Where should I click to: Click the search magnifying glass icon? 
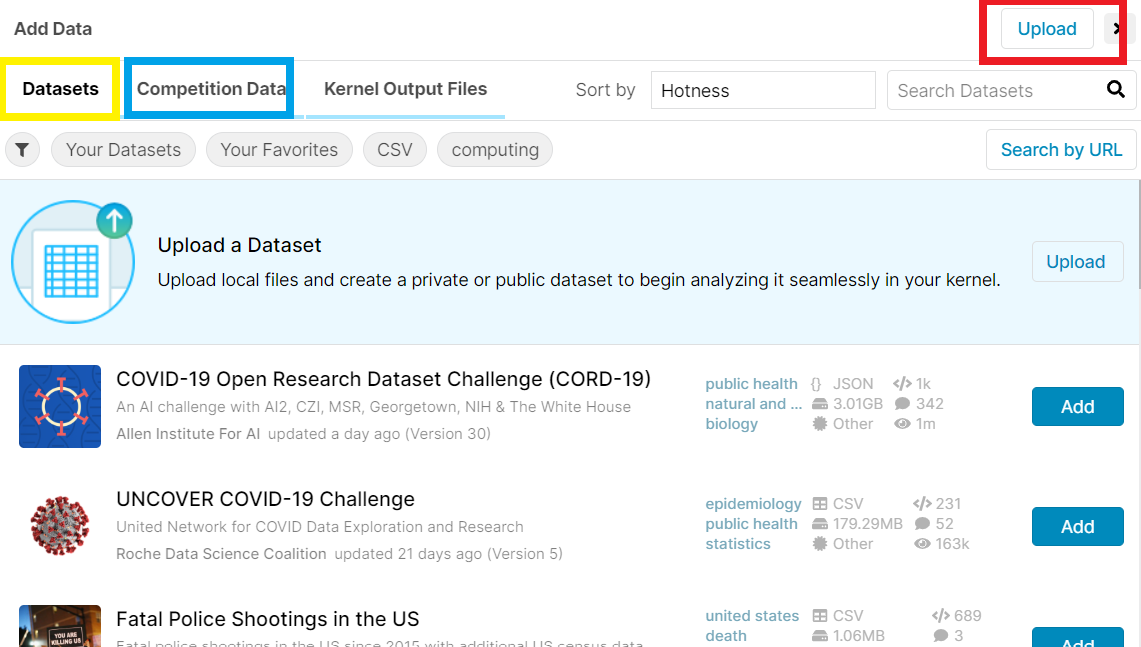[x=1116, y=90]
